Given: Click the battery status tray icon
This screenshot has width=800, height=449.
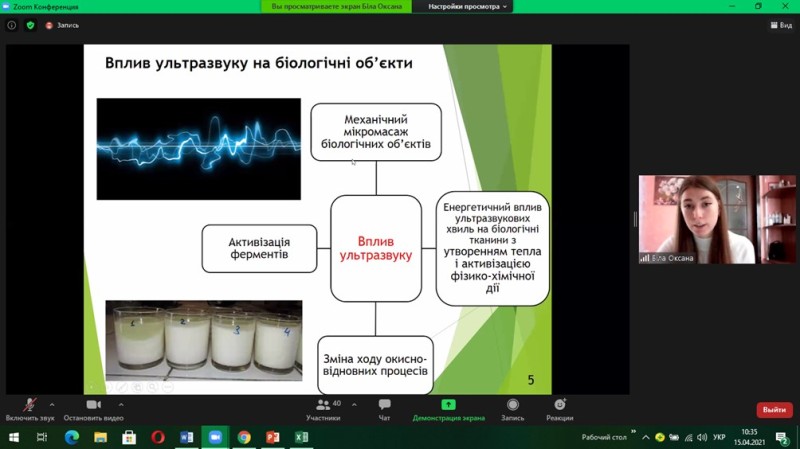Looking at the screenshot, I should pos(674,437).
